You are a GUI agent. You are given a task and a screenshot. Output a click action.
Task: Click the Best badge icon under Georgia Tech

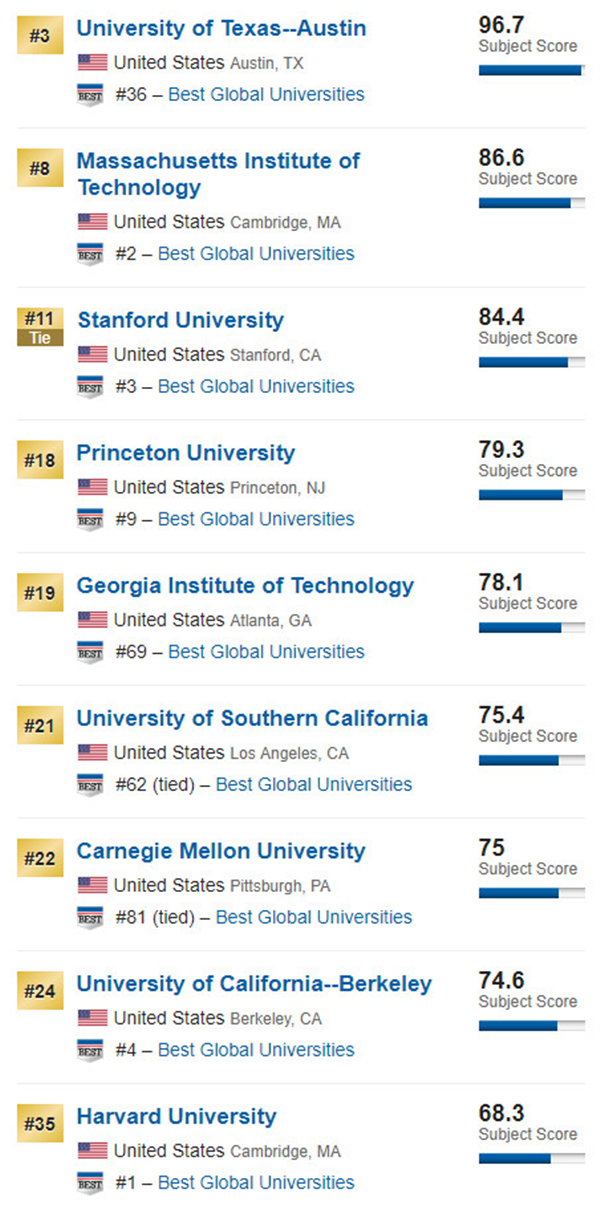(x=90, y=652)
